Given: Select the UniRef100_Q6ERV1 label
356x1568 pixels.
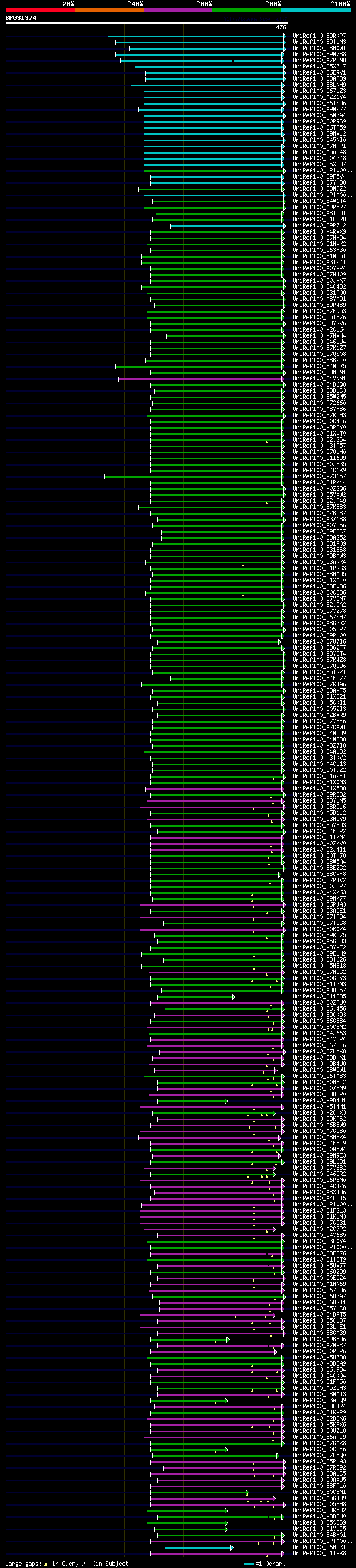Looking at the screenshot, I should pyautogui.click(x=319, y=72).
